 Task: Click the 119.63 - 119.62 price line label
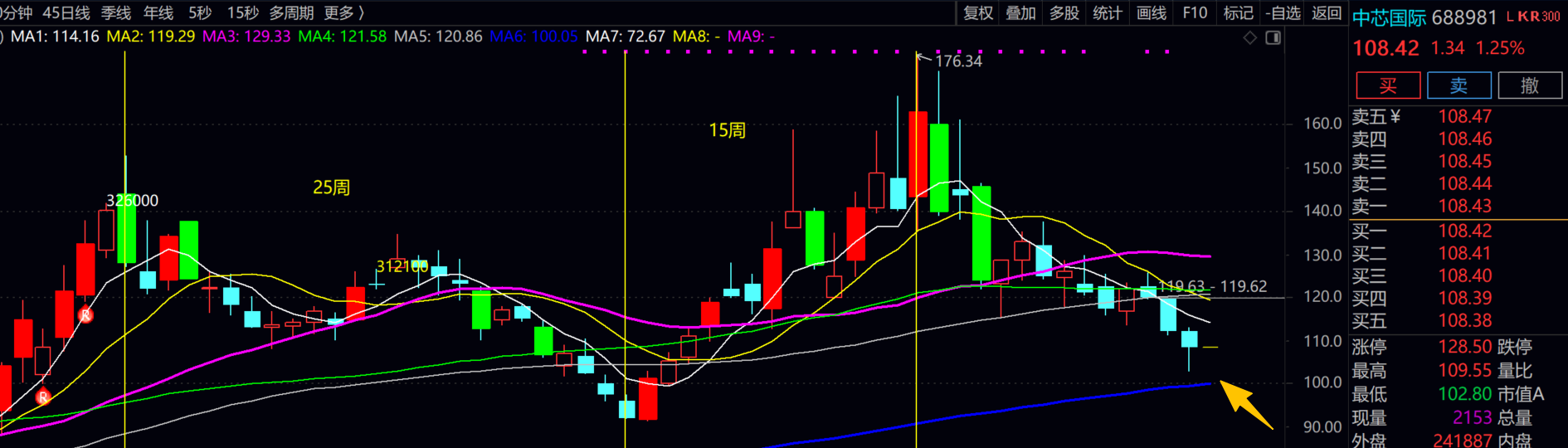1213,286
